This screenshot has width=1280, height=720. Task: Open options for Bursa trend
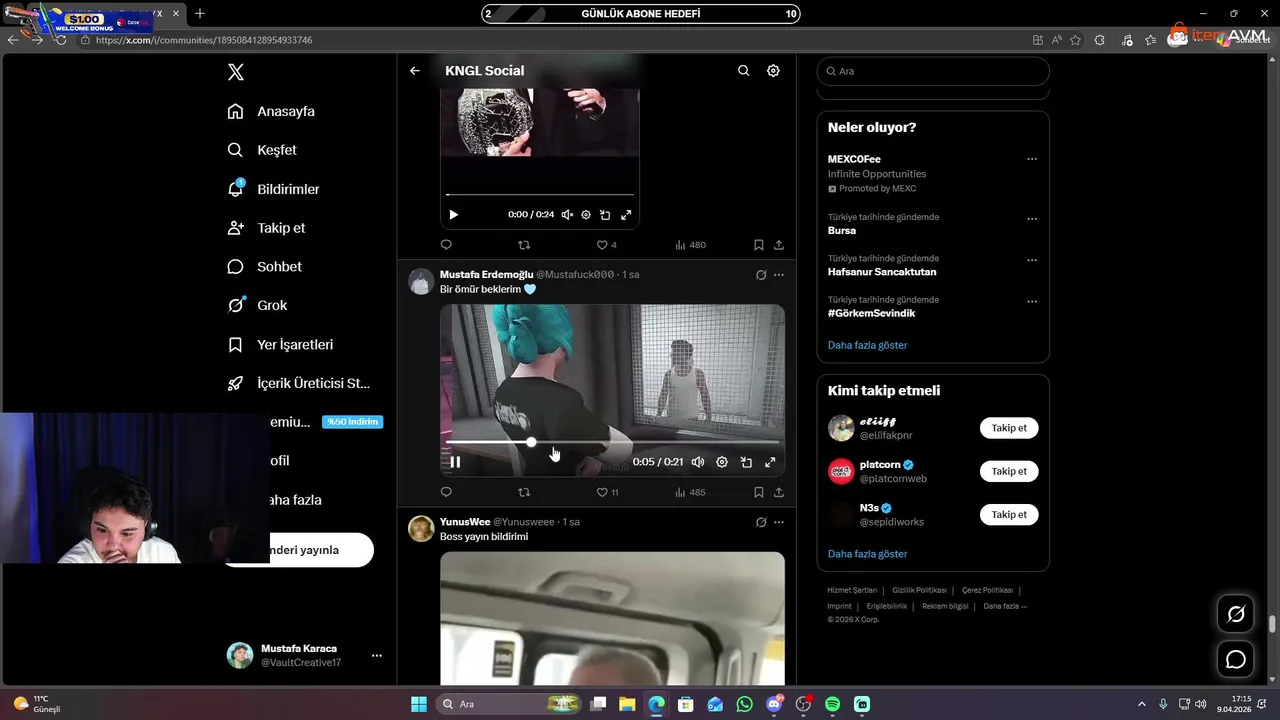pos(1032,218)
